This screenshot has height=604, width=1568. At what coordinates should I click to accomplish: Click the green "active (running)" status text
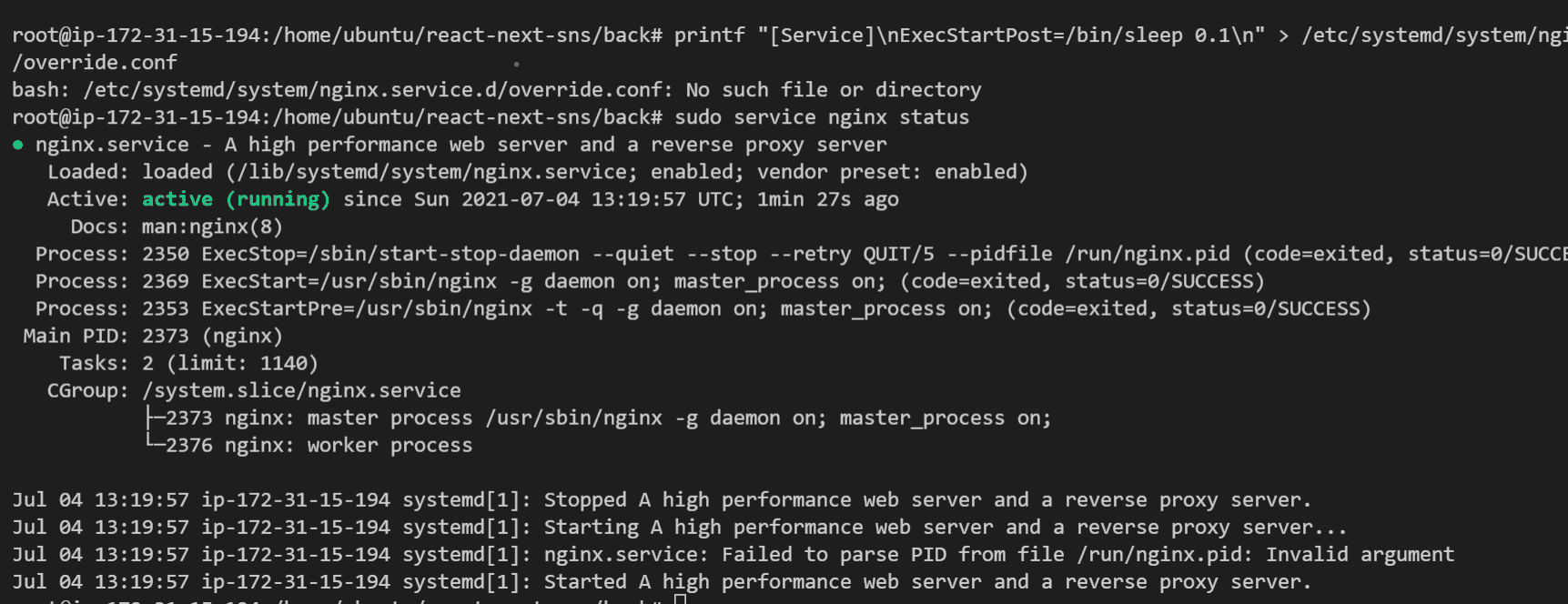click(236, 199)
